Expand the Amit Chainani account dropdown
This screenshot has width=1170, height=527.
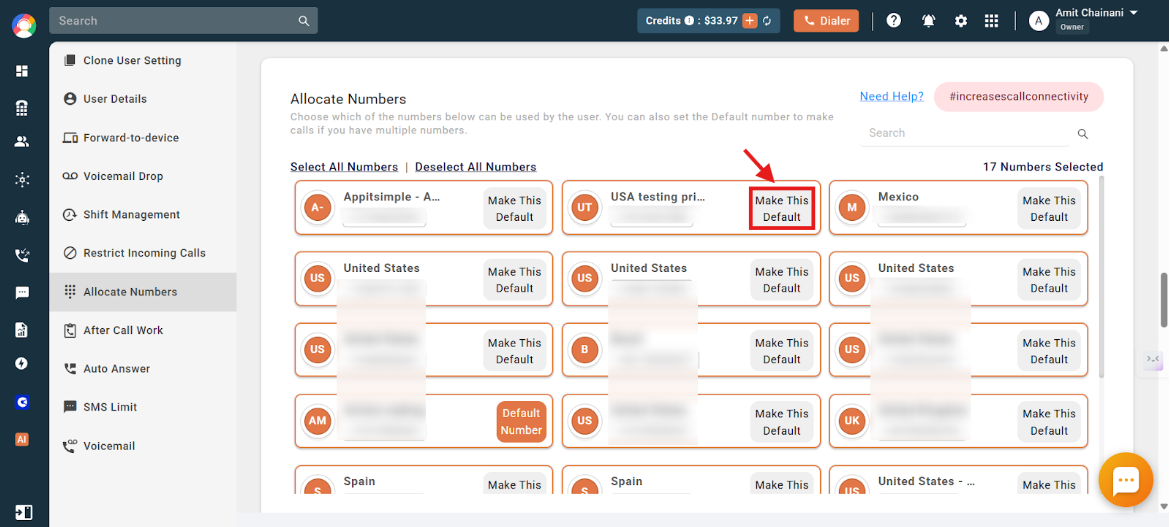[1133, 13]
